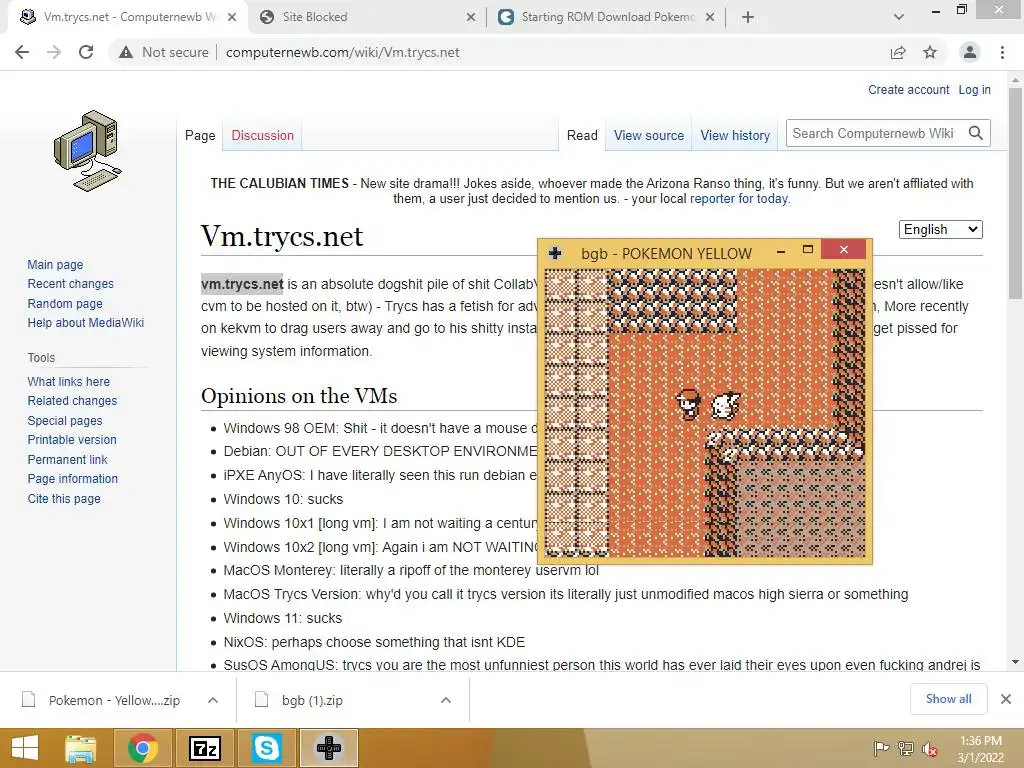Click the Action Center flag tray icon
1024x768 pixels.
click(x=881, y=748)
